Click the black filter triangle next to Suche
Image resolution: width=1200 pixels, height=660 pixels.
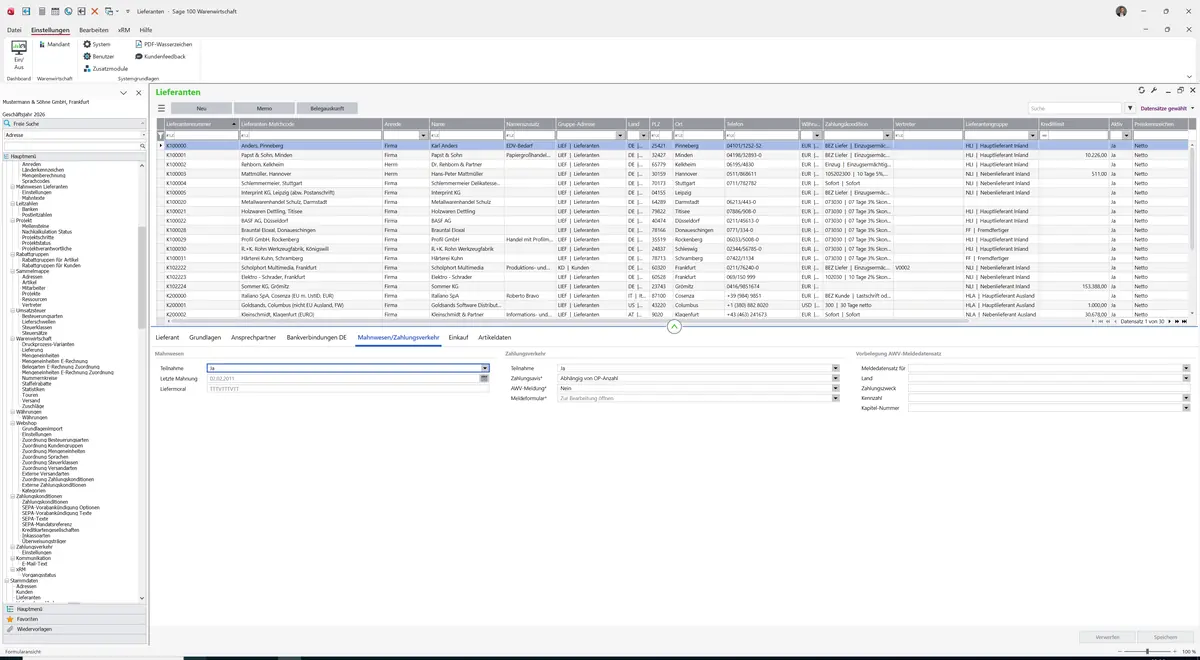[1130, 108]
